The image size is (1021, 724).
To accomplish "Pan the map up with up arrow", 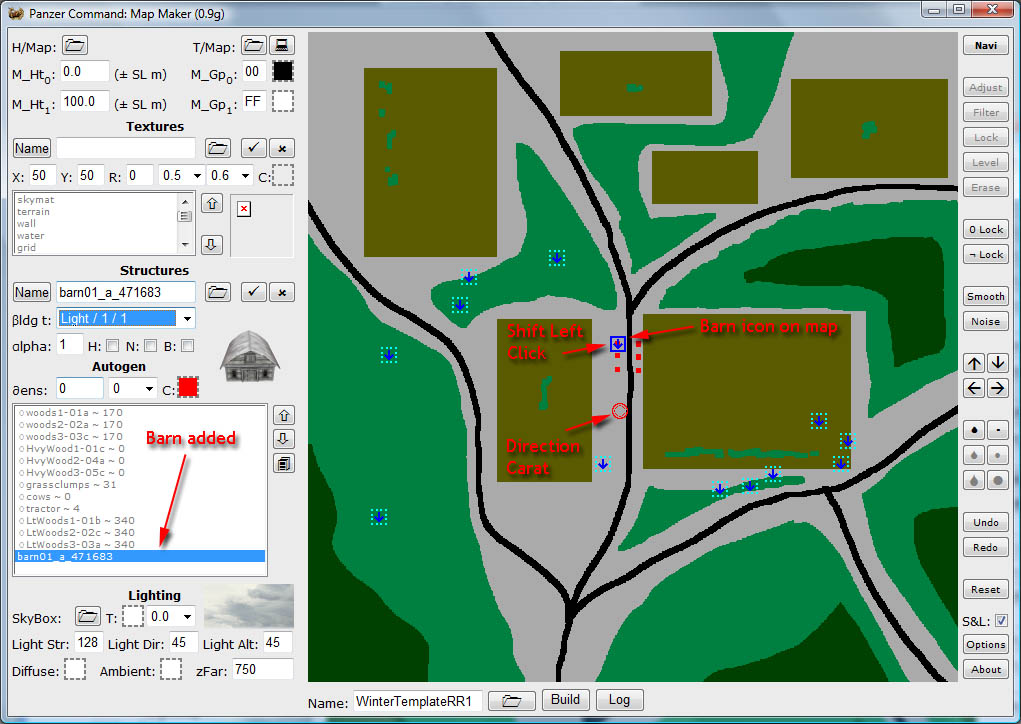I will pyautogui.click(x=974, y=363).
